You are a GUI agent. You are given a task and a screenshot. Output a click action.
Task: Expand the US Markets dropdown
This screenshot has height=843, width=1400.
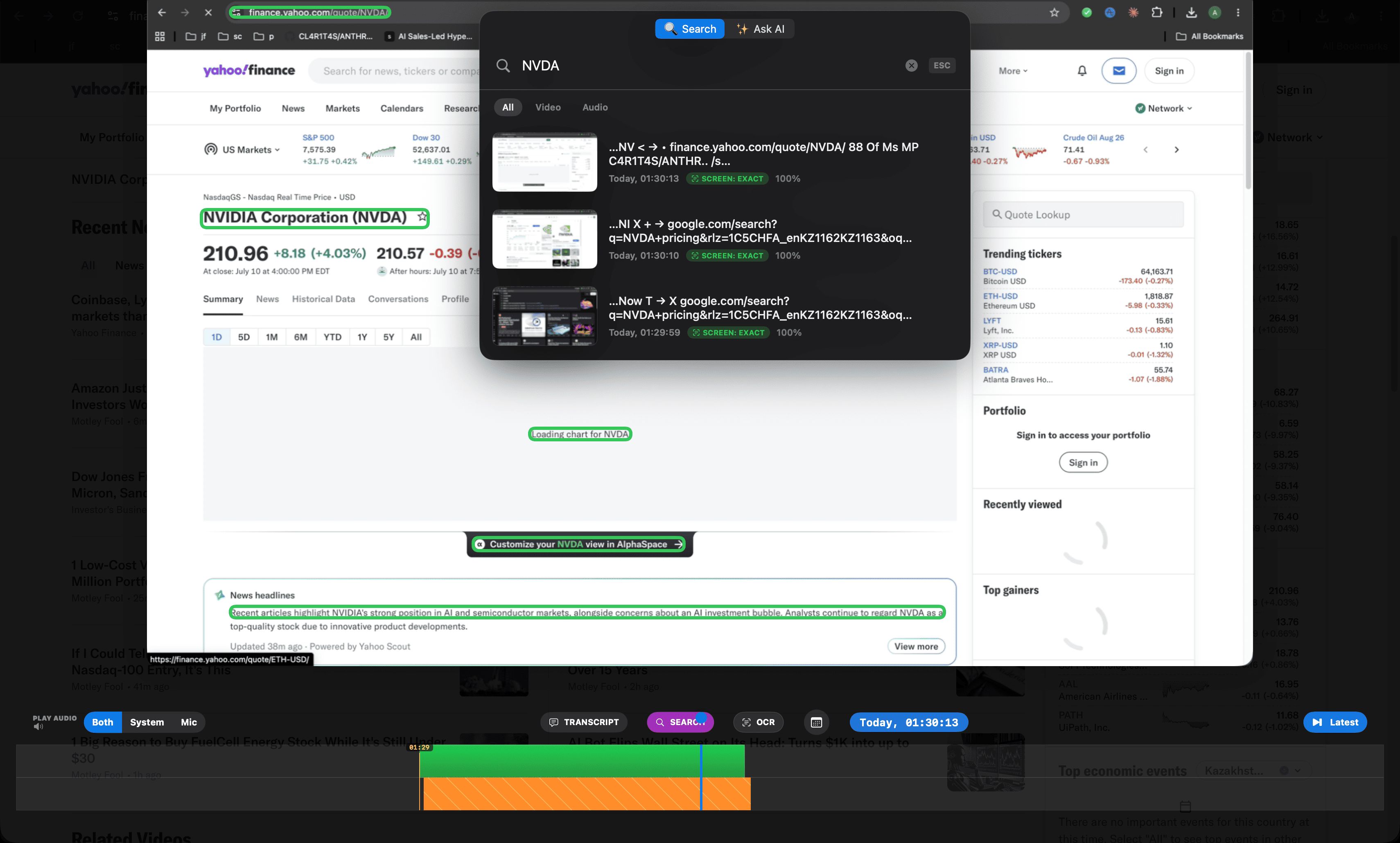tap(242, 150)
